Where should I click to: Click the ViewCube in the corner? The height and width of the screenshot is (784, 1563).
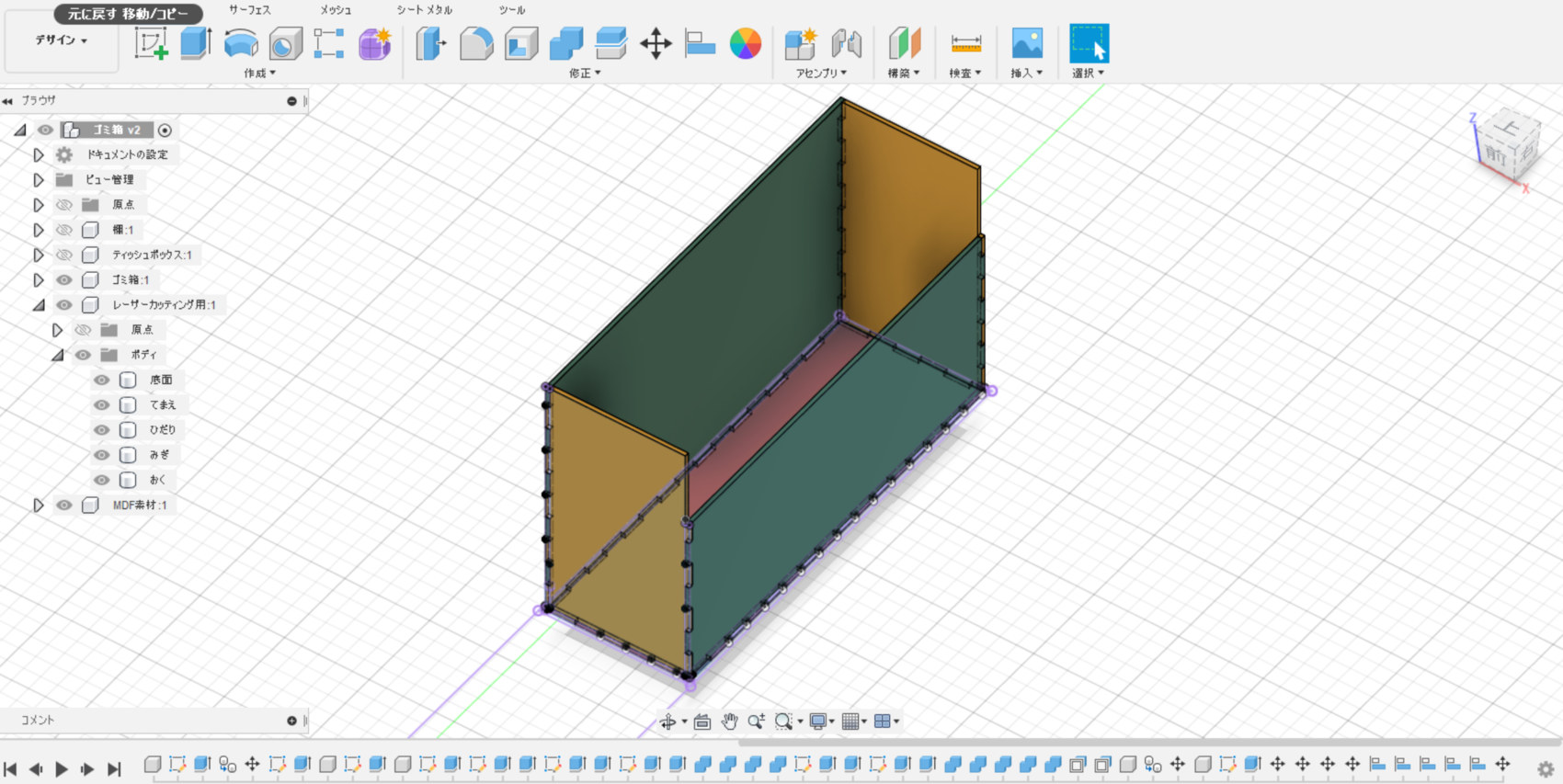tap(1508, 145)
